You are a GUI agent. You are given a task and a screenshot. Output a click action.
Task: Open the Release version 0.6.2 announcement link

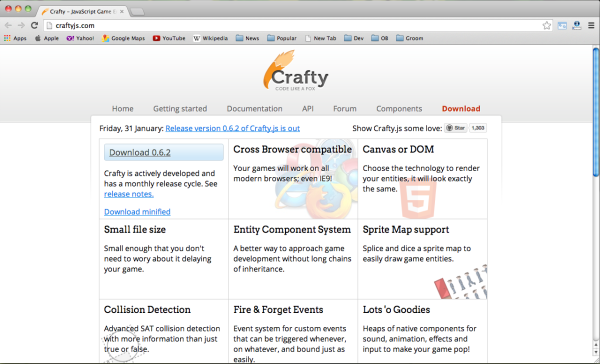233,128
